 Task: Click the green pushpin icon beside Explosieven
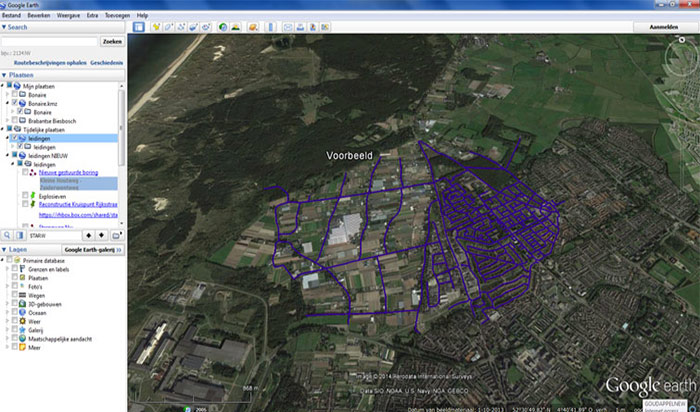(x=33, y=196)
